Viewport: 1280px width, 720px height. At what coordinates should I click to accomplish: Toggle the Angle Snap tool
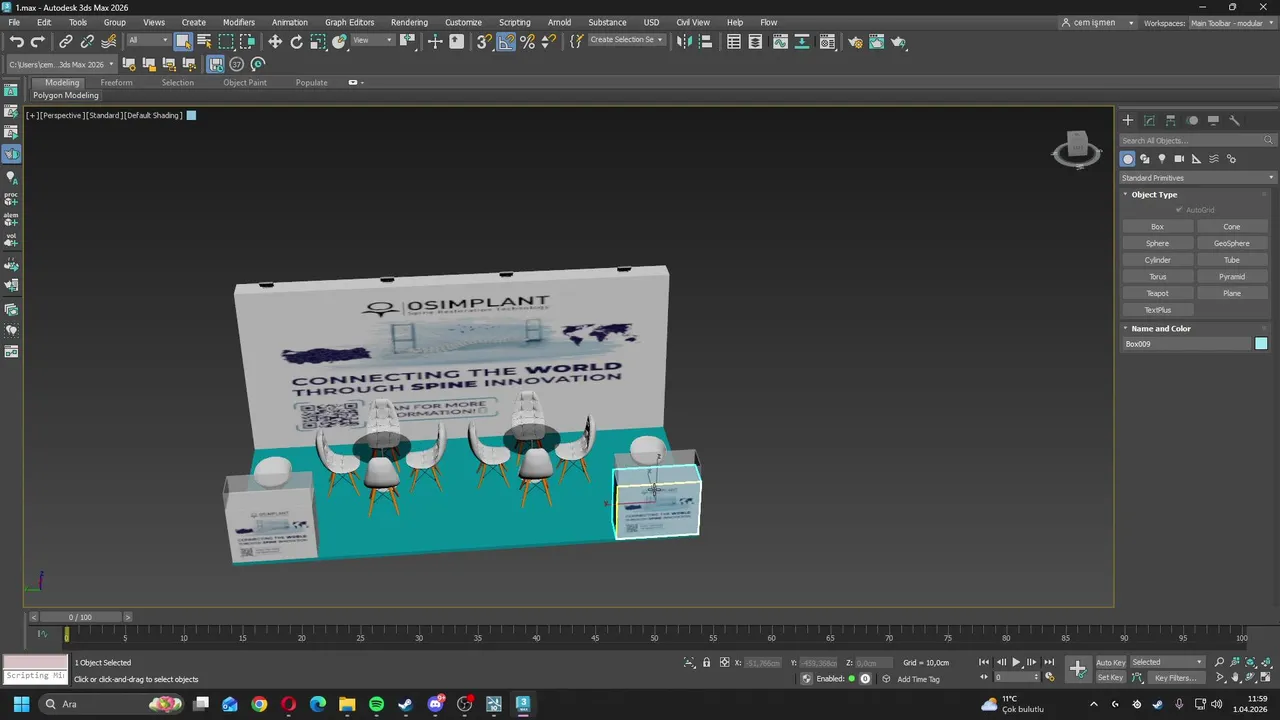tap(506, 41)
